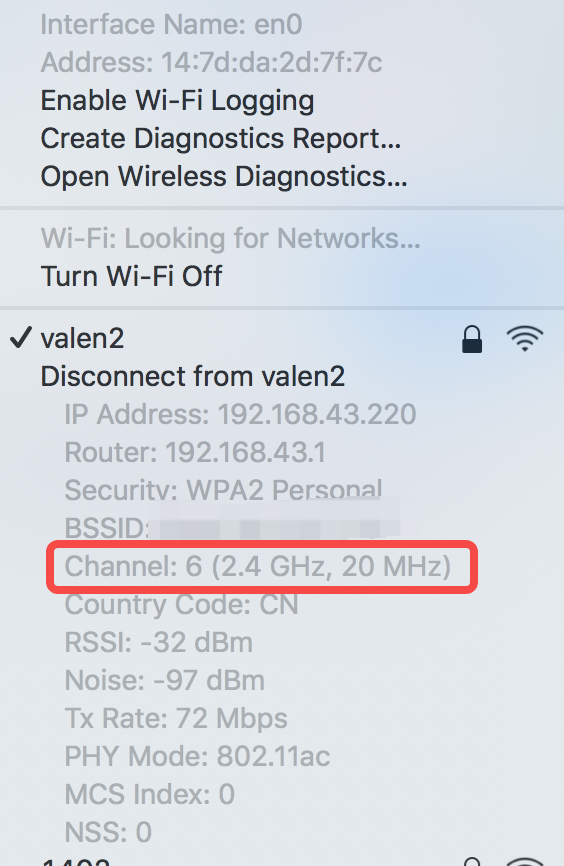Click the partial Wi-Fi icon in bottom network row
564x866 pixels.
[x=525, y=862]
